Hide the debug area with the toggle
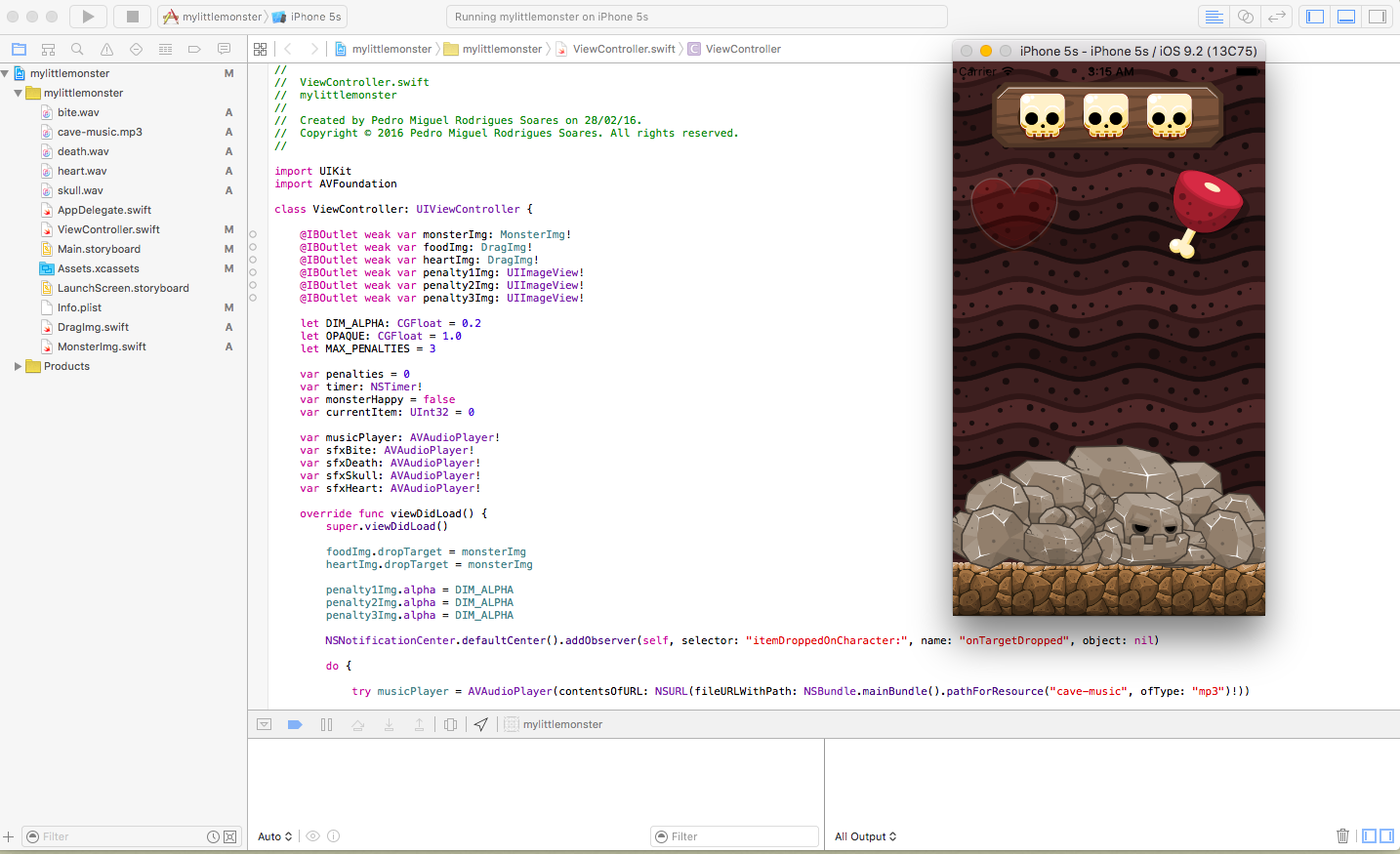 tap(264, 724)
